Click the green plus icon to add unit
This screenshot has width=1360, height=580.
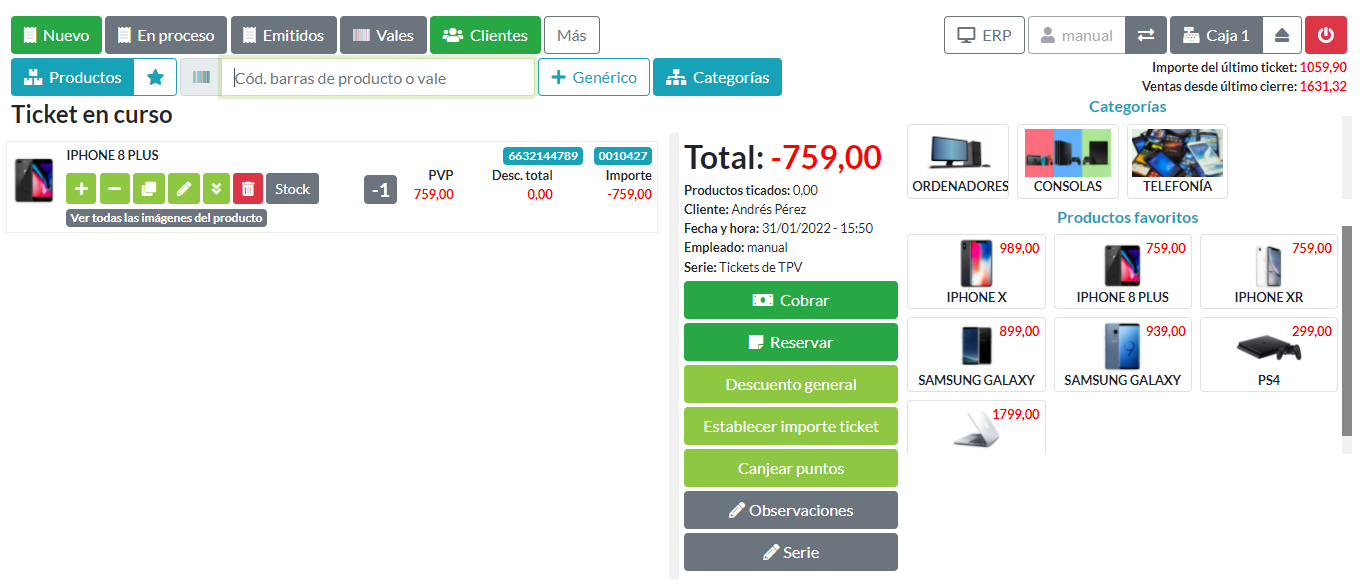[x=80, y=189]
